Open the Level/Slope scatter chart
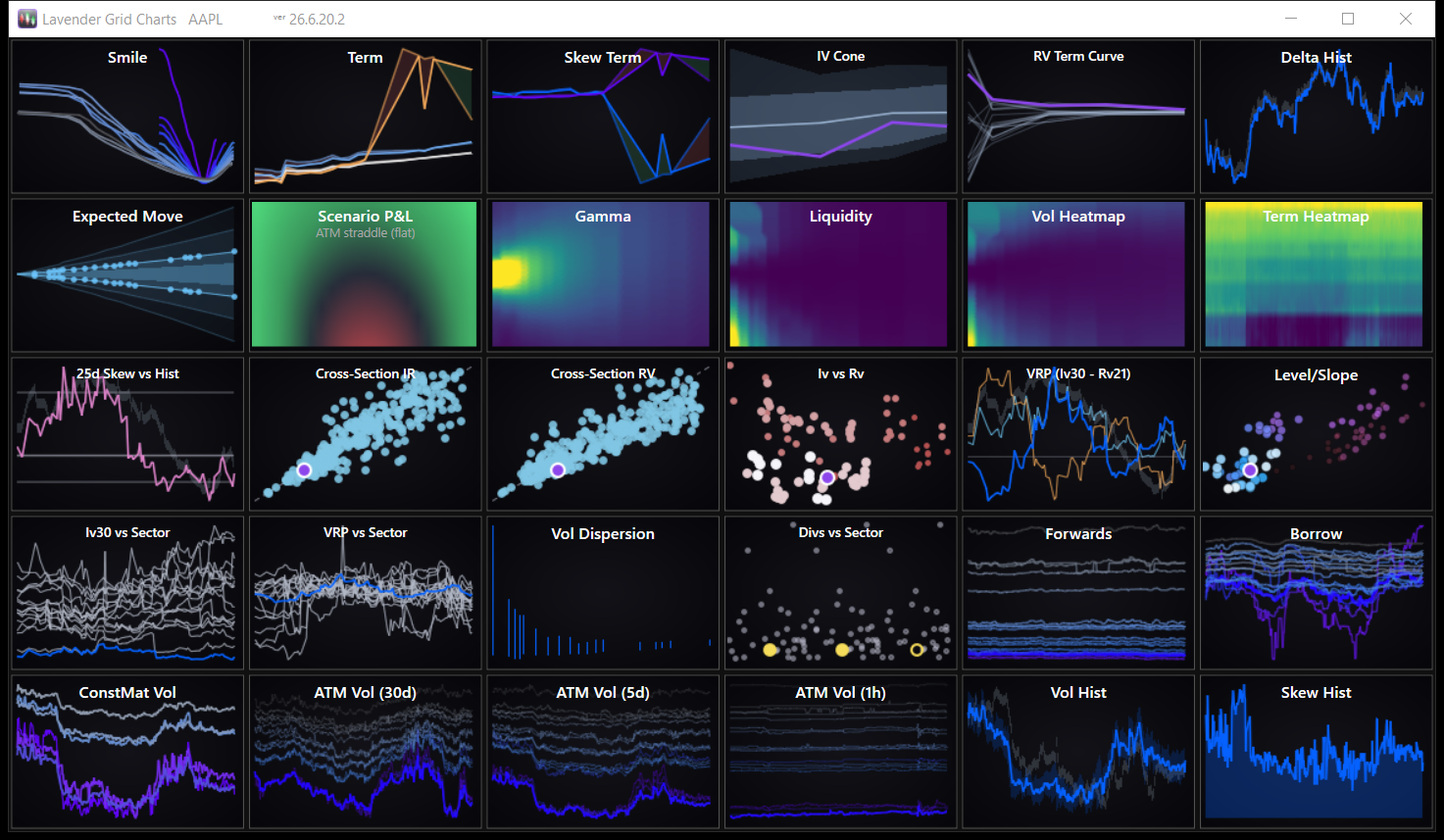Screen dimensions: 1444x840 coord(1316,434)
